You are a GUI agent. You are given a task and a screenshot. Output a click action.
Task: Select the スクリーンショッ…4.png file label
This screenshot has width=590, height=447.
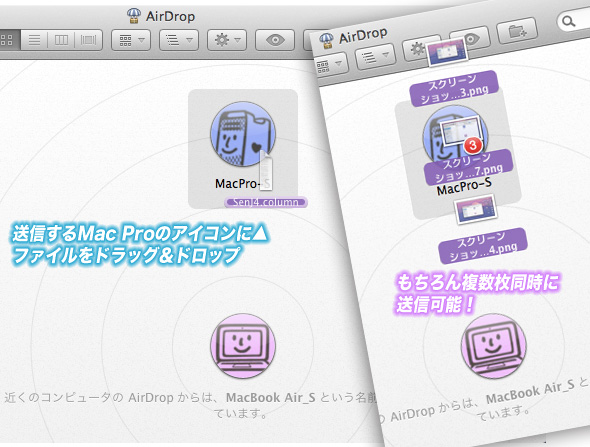(483, 246)
